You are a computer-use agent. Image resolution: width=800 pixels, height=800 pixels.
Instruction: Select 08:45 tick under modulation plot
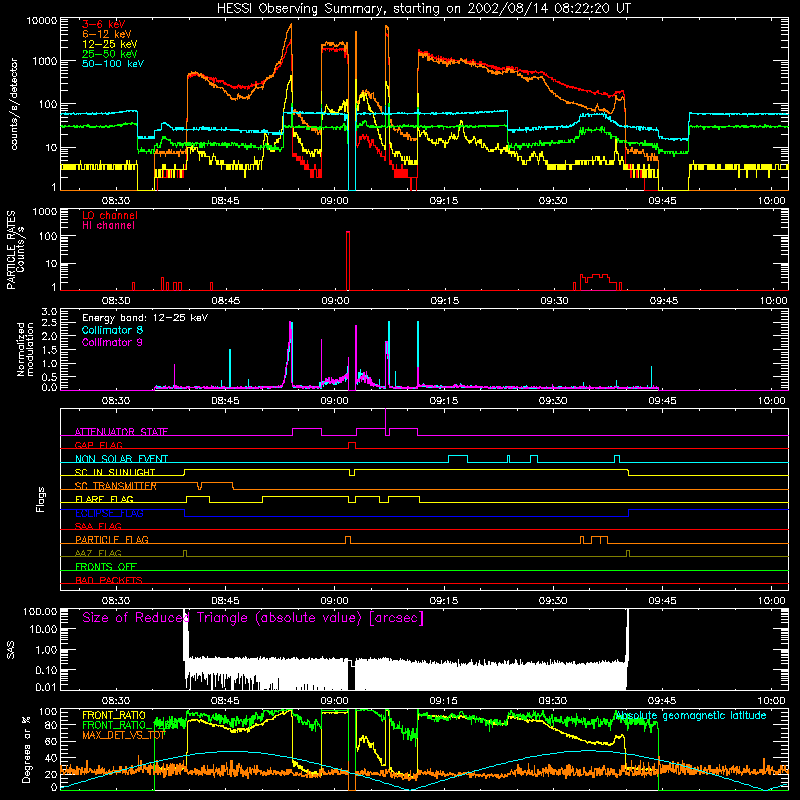click(x=225, y=401)
